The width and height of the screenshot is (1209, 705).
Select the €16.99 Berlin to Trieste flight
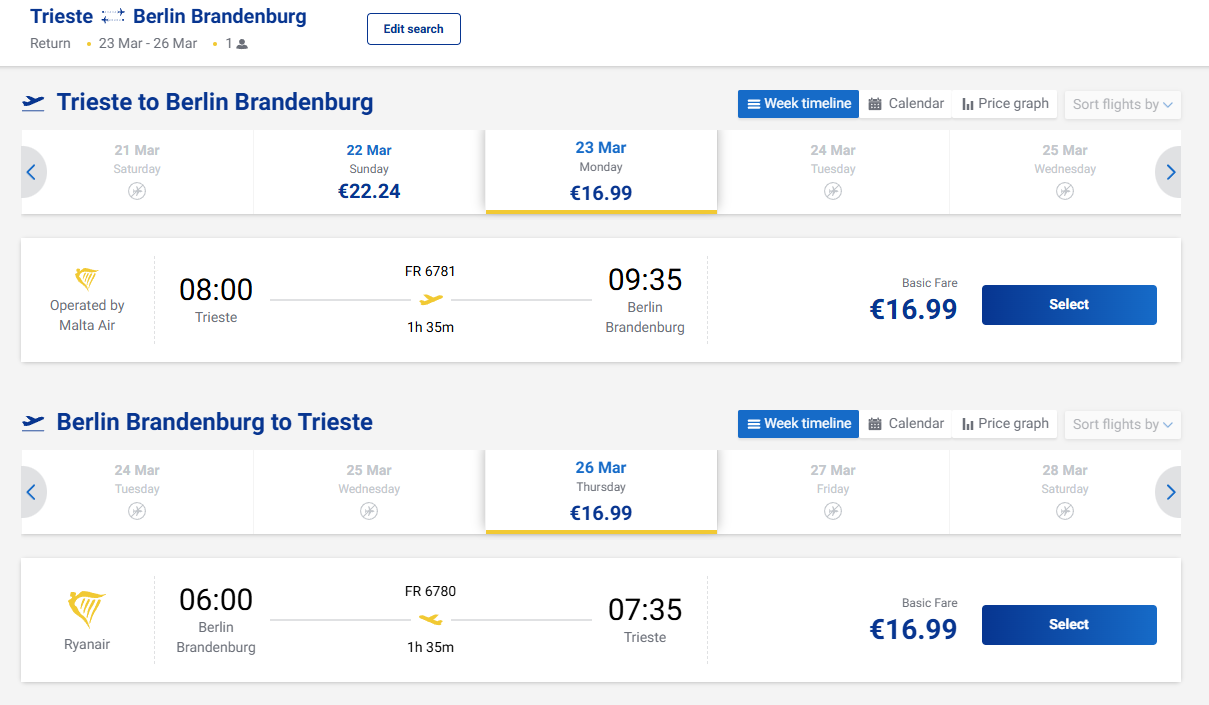point(1069,625)
